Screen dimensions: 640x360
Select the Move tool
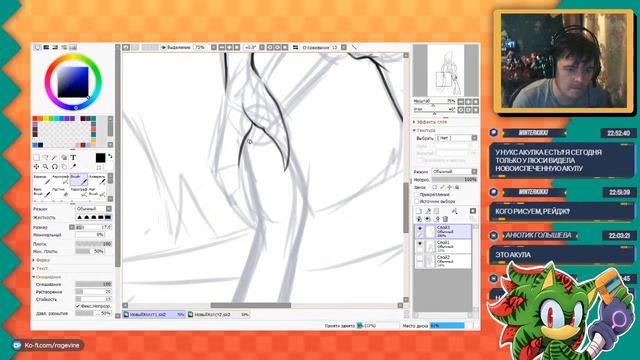coord(37,167)
